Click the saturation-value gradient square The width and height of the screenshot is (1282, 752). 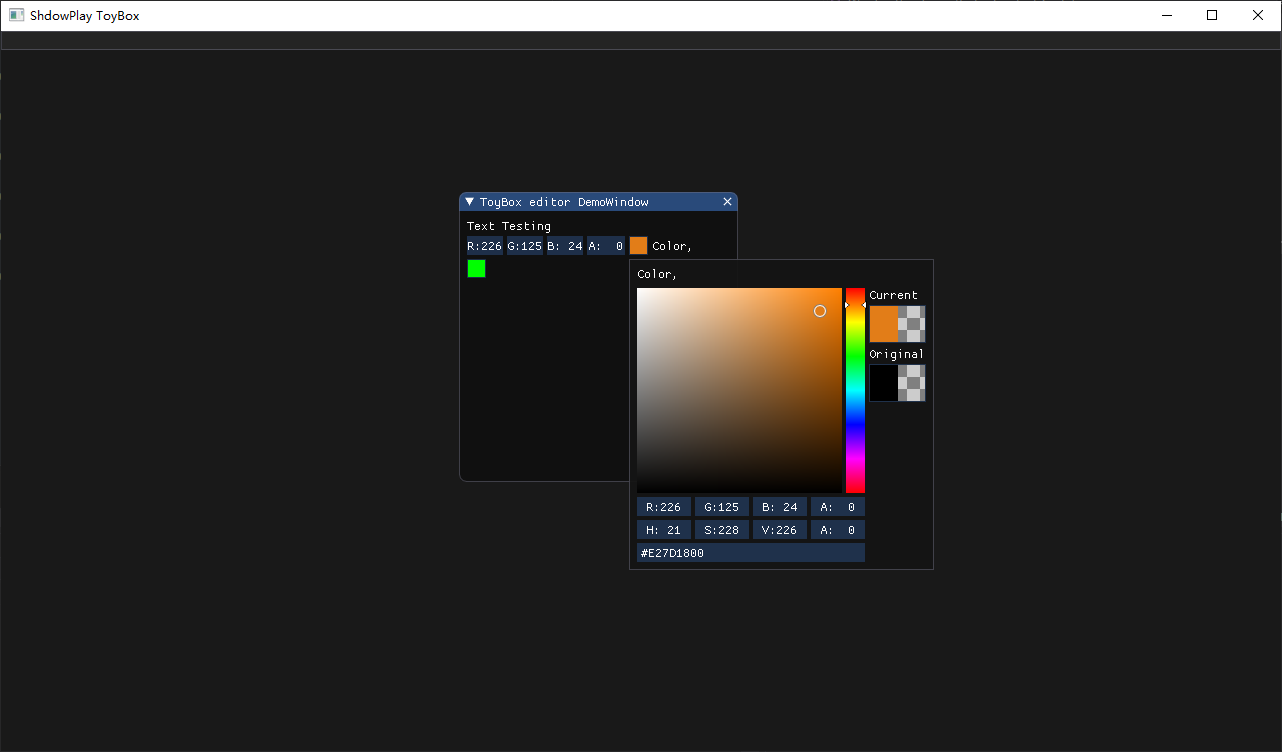[739, 390]
